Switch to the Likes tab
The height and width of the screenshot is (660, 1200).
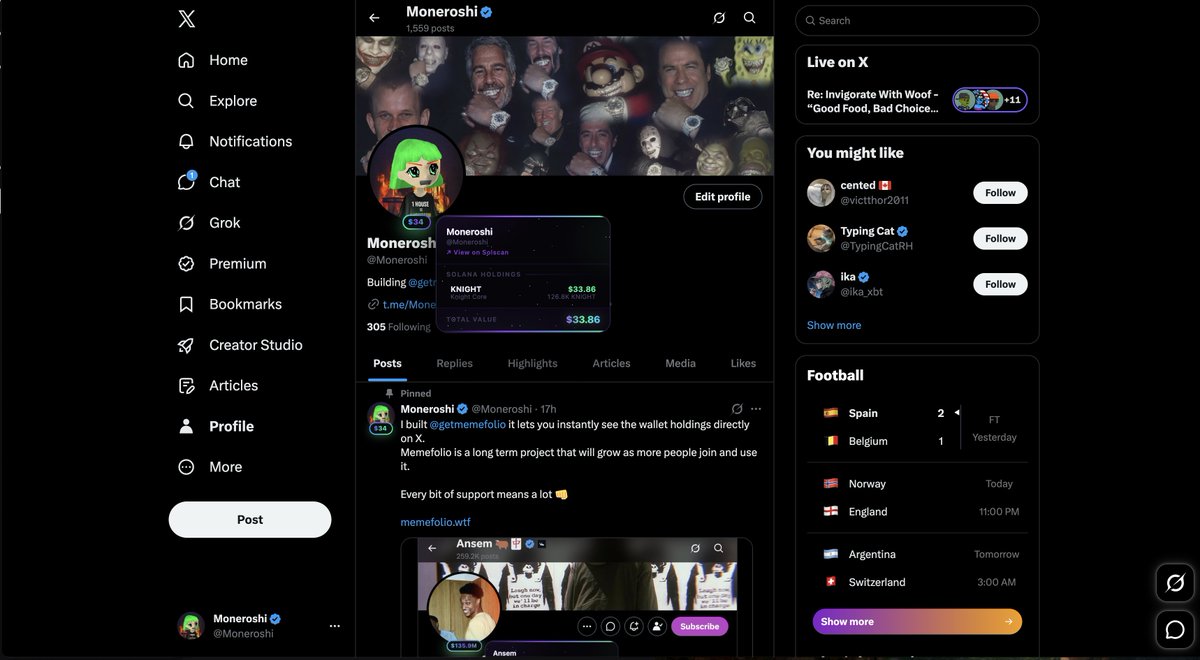click(x=743, y=363)
